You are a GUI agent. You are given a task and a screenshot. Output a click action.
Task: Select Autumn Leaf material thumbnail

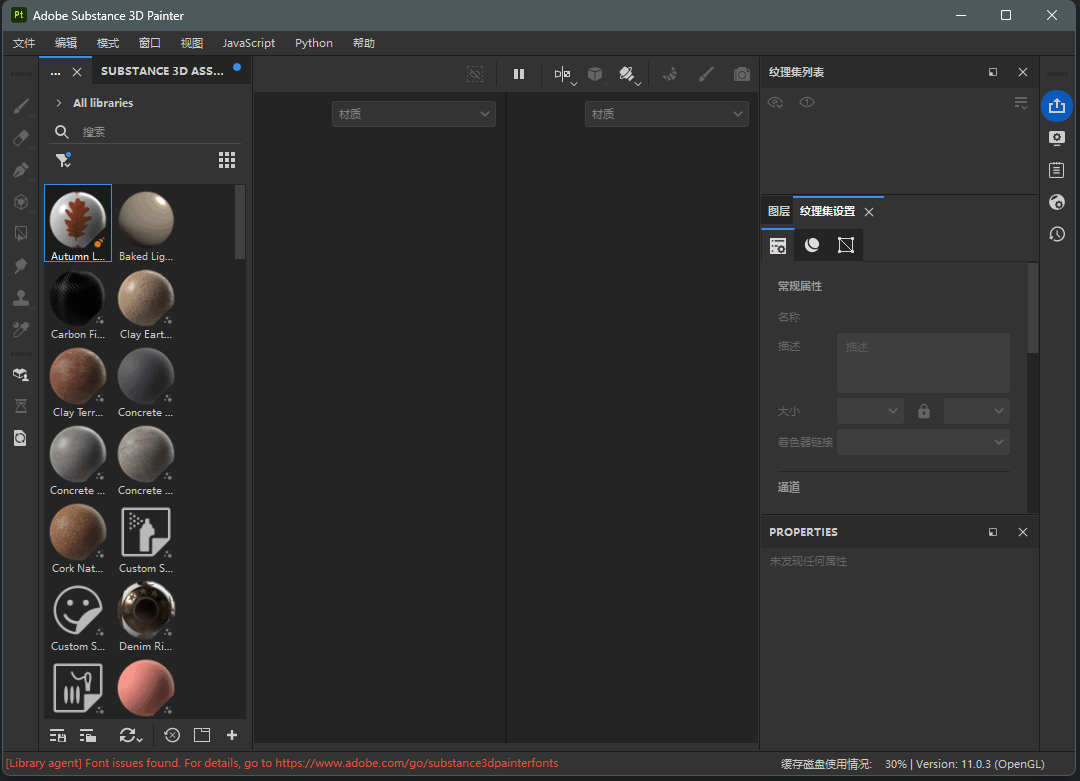(x=78, y=223)
